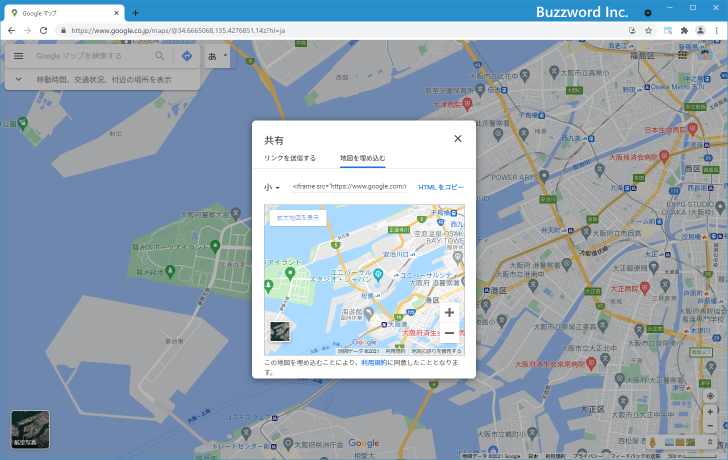
Task: Switch to the リンクを送信する tab
Action: (290, 158)
